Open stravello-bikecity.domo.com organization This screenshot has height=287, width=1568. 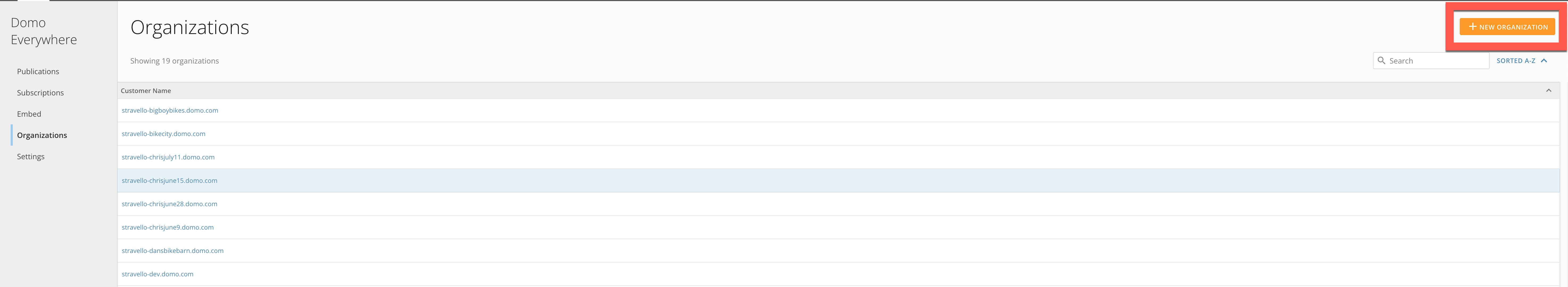click(x=163, y=134)
